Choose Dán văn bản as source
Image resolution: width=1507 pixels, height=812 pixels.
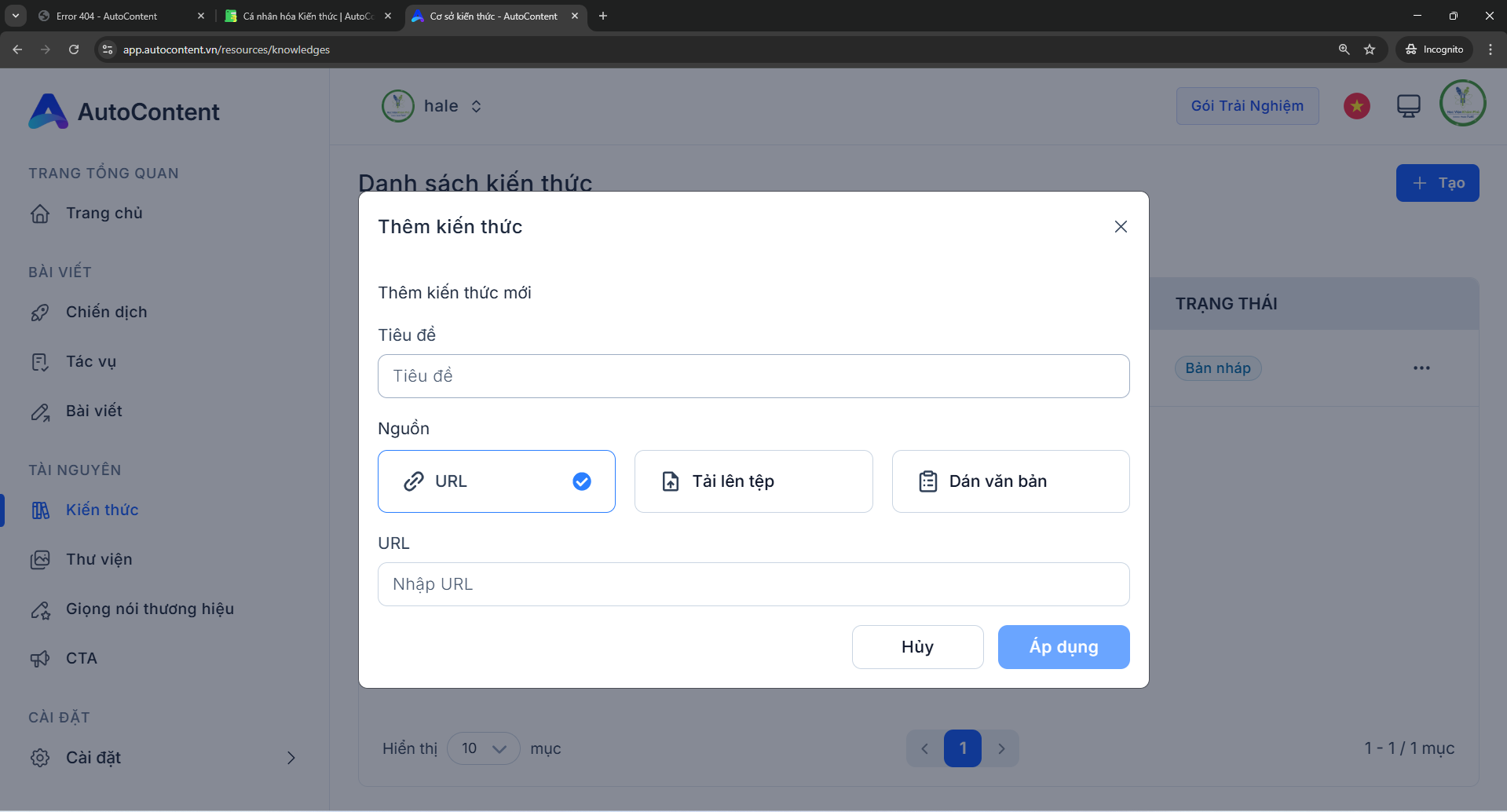[x=1010, y=481]
